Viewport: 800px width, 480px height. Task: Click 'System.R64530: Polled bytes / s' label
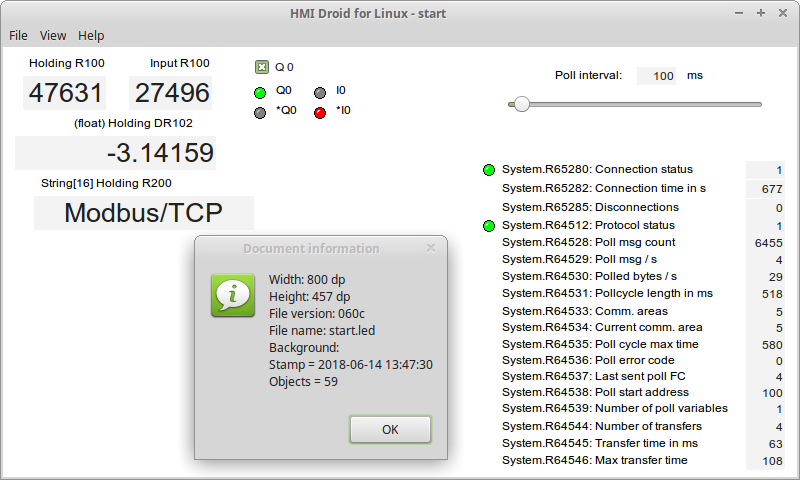click(x=589, y=276)
